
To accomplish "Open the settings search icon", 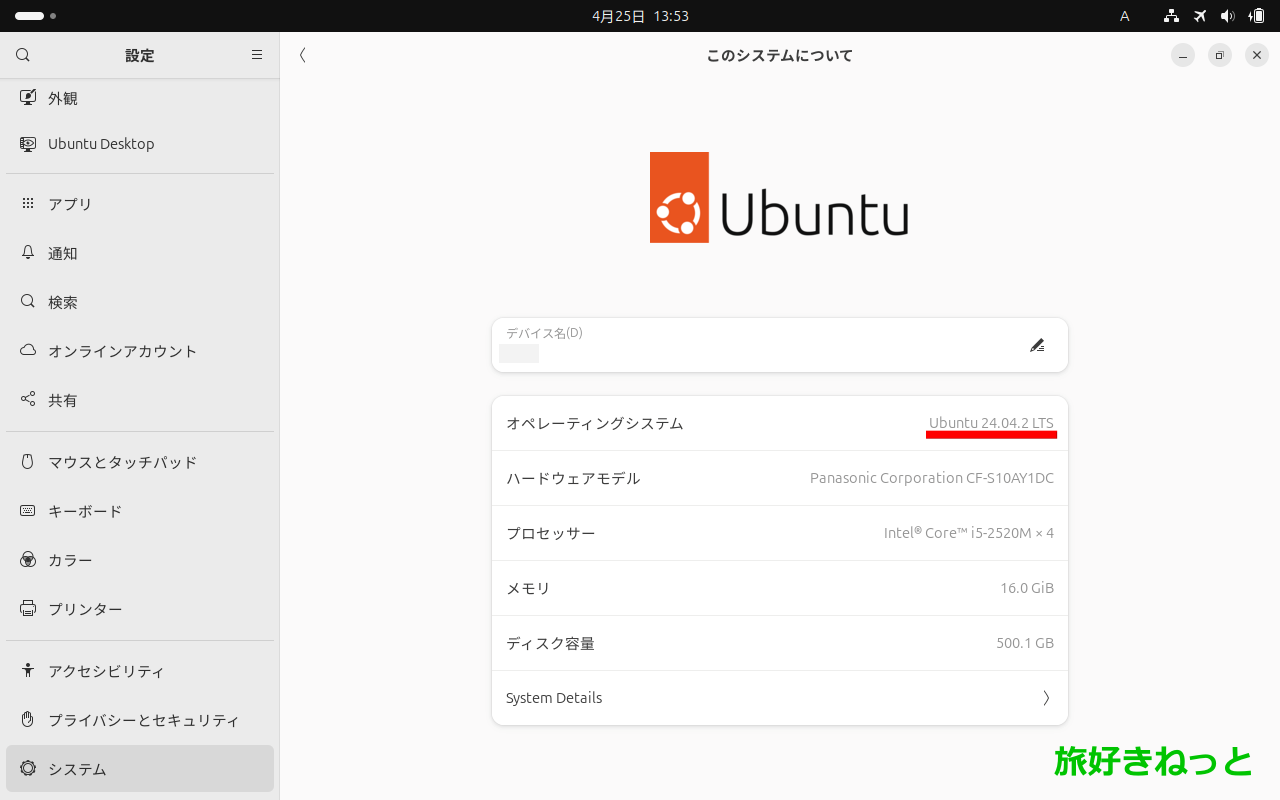I will pyautogui.click(x=23, y=55).
